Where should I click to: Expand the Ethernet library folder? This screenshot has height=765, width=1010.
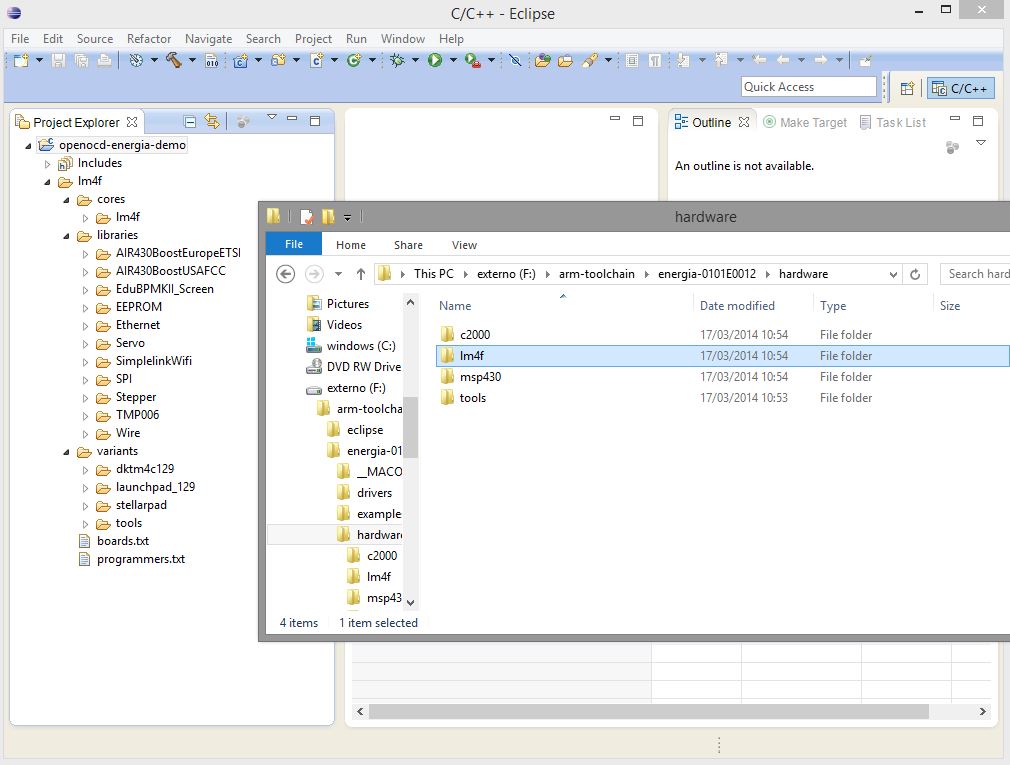(x=86, y=326)
